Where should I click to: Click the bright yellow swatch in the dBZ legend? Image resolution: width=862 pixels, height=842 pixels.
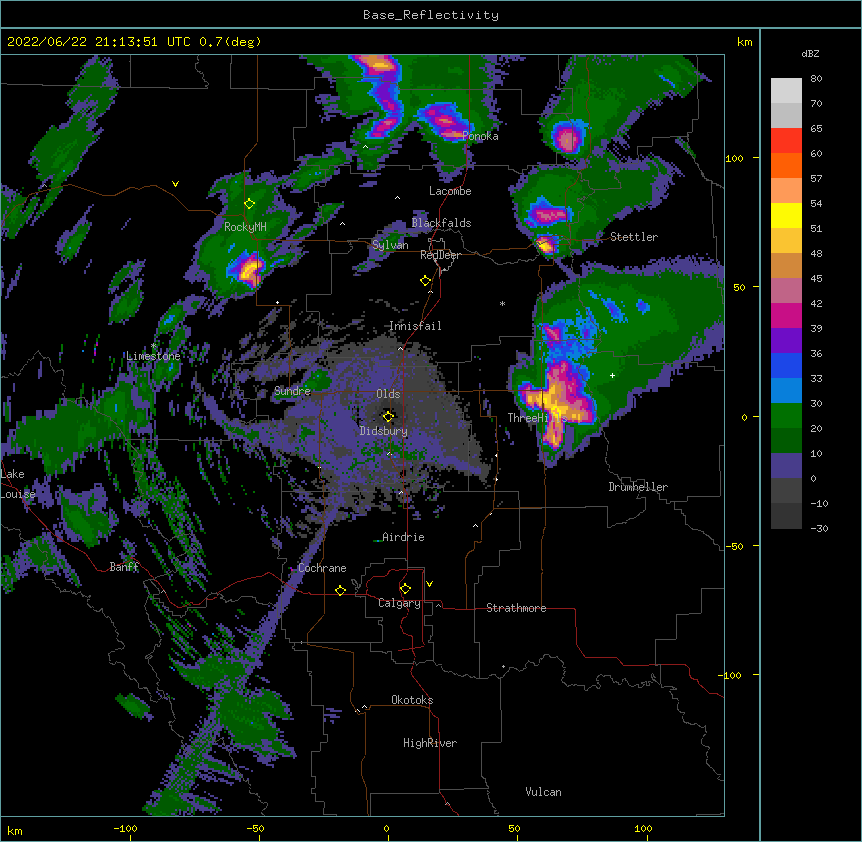coord(786,215)
